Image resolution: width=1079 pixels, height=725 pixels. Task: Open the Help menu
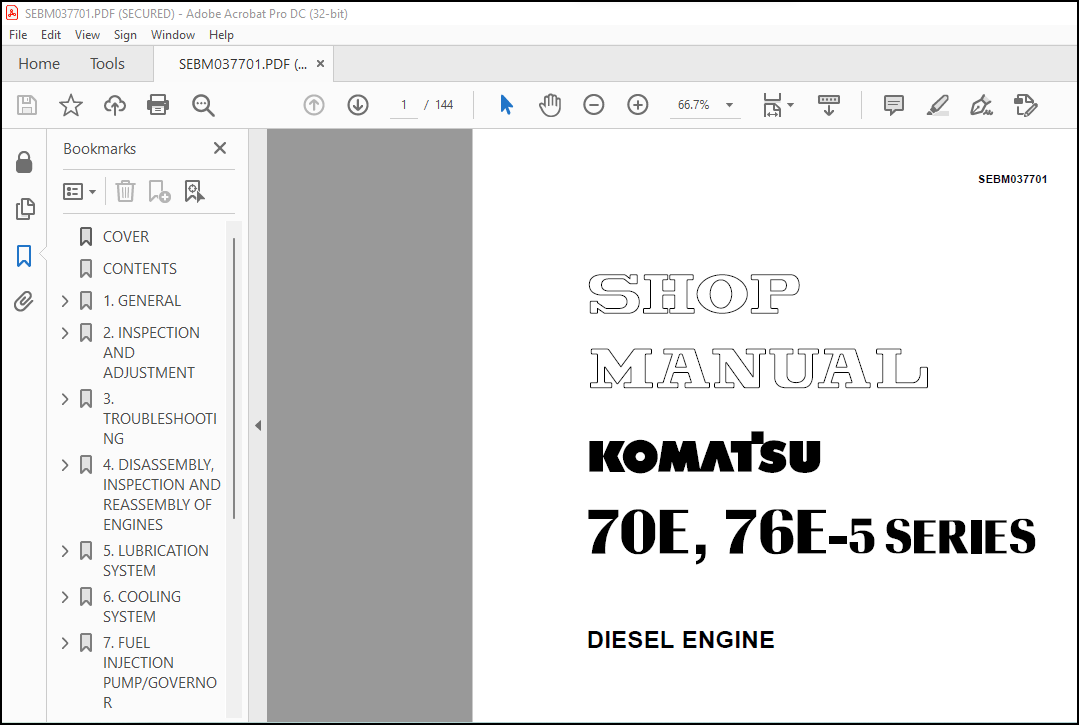(222, 34)
